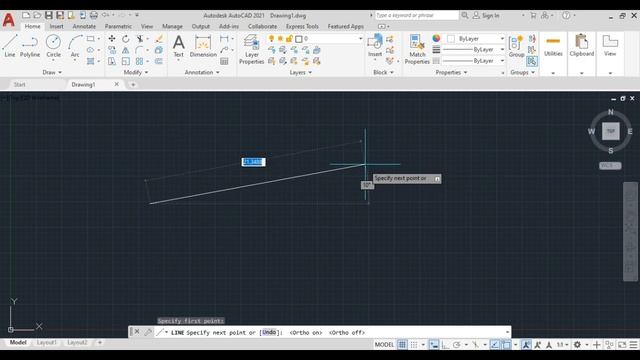Toggle snap mode in status bar
The image size is (640, 360).
tap(414, 345)
